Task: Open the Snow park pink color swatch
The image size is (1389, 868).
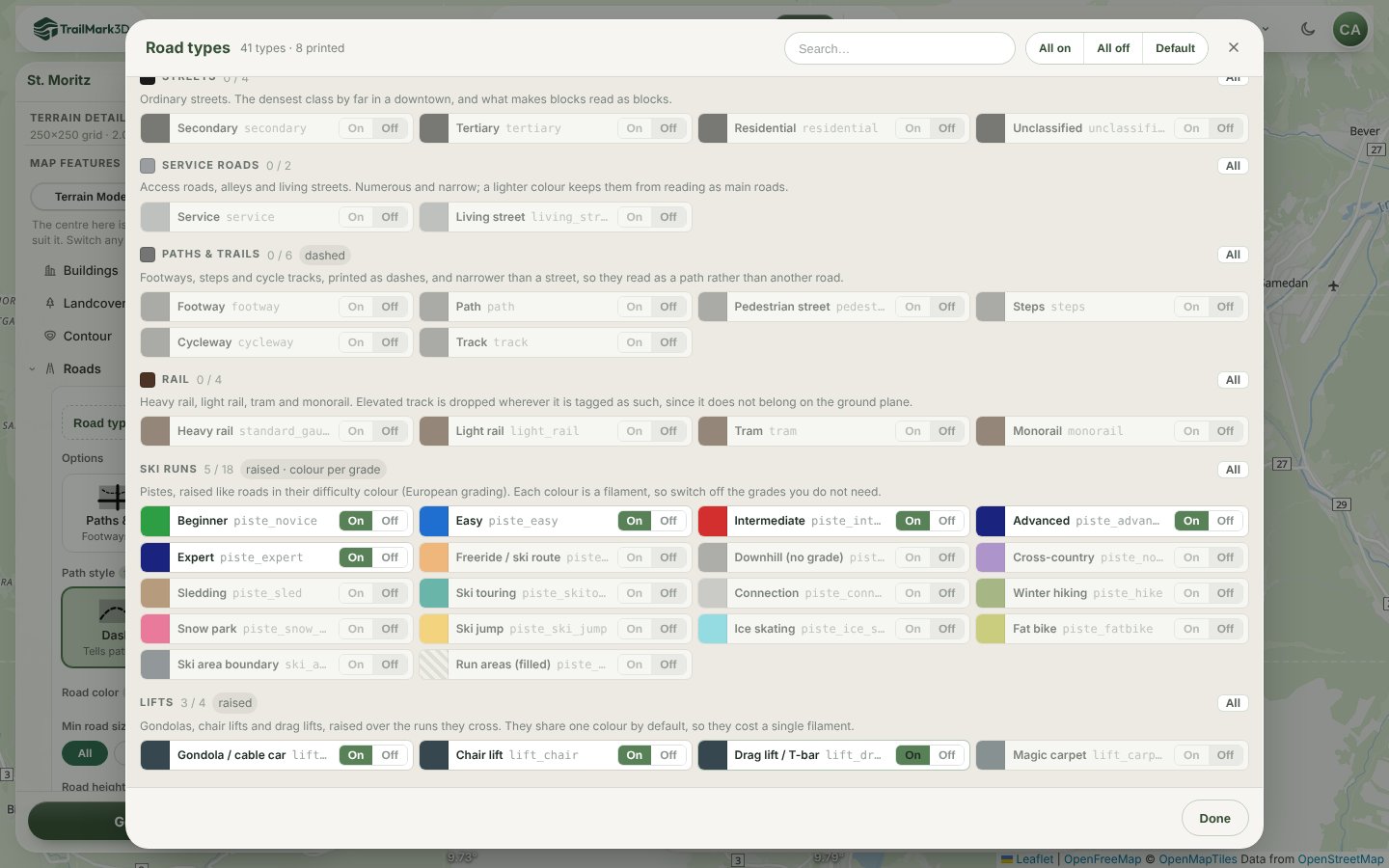Action: coord(155,629)
